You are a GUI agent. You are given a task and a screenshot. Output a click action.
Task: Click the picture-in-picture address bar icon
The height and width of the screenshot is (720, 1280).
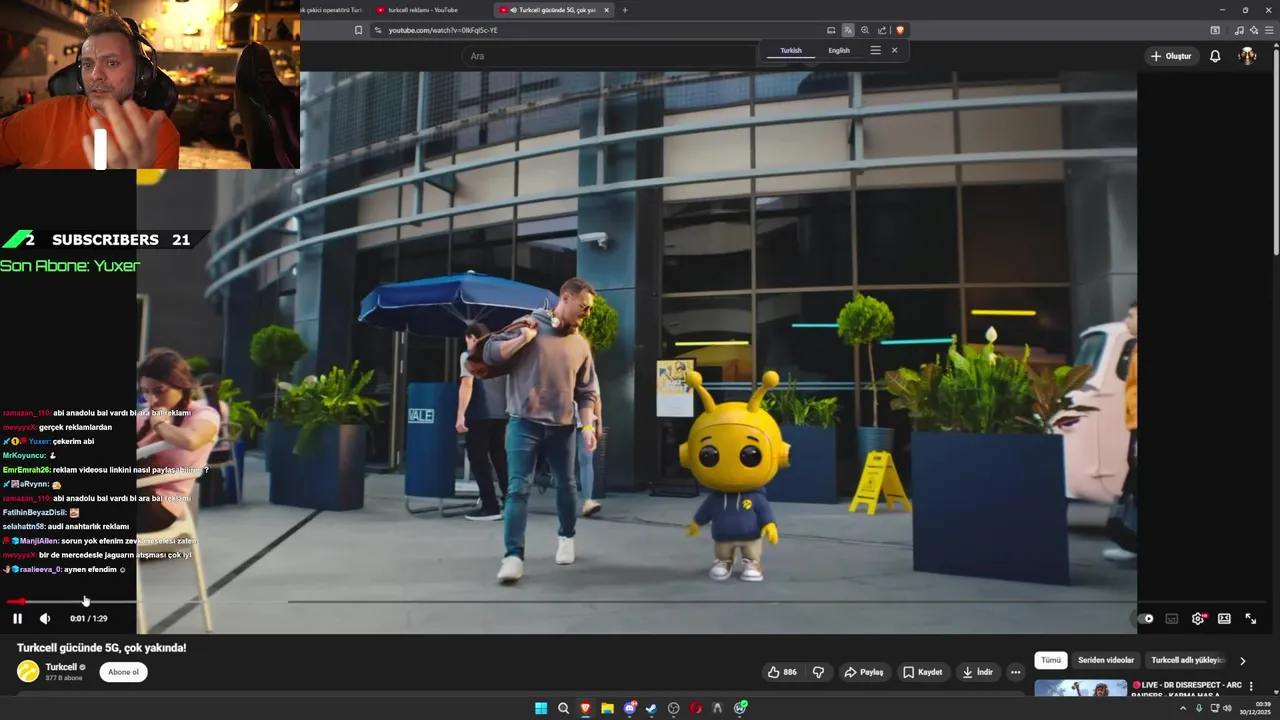[830, 30]
